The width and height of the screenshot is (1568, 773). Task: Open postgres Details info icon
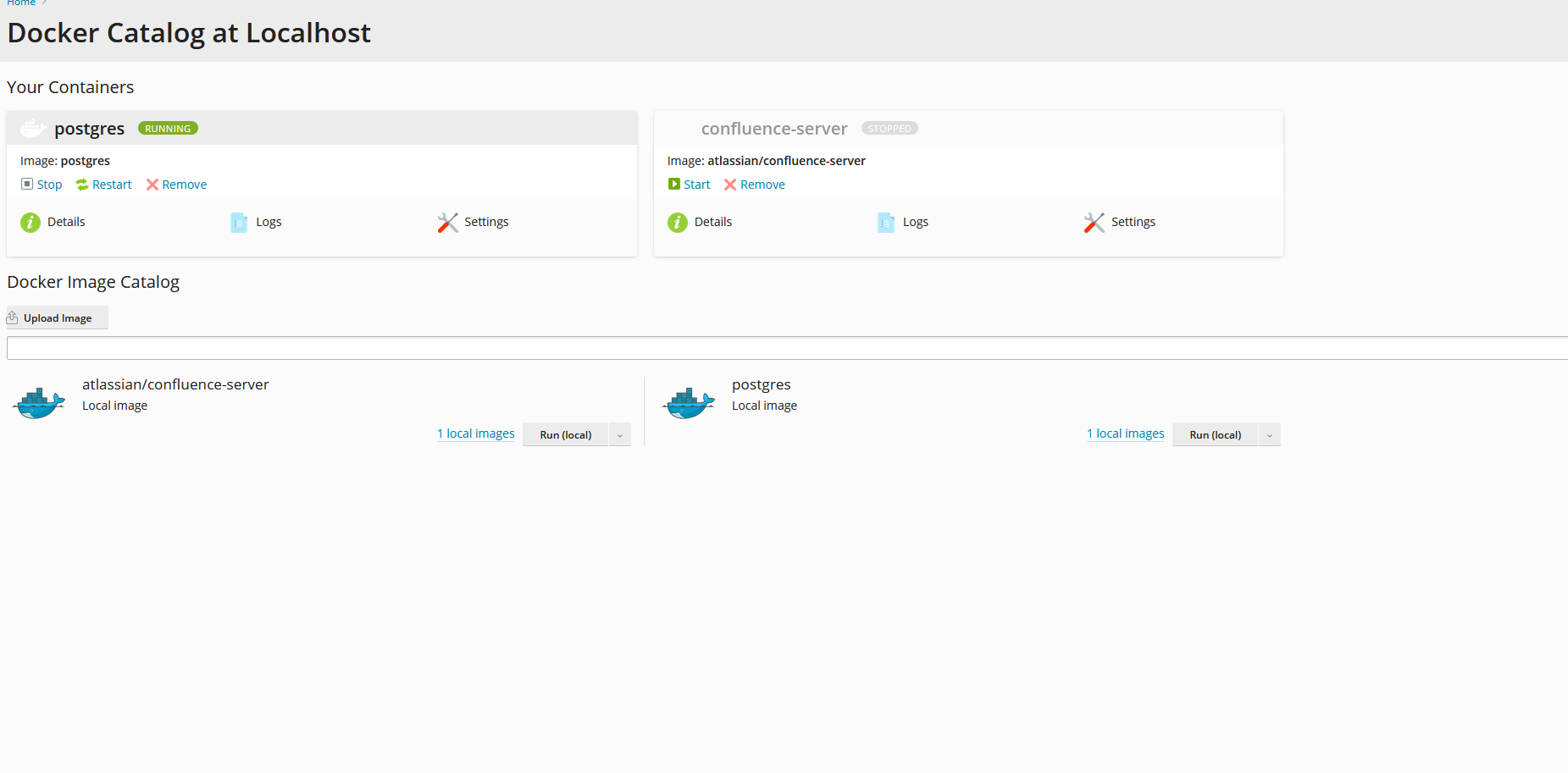tap(30, 223)
